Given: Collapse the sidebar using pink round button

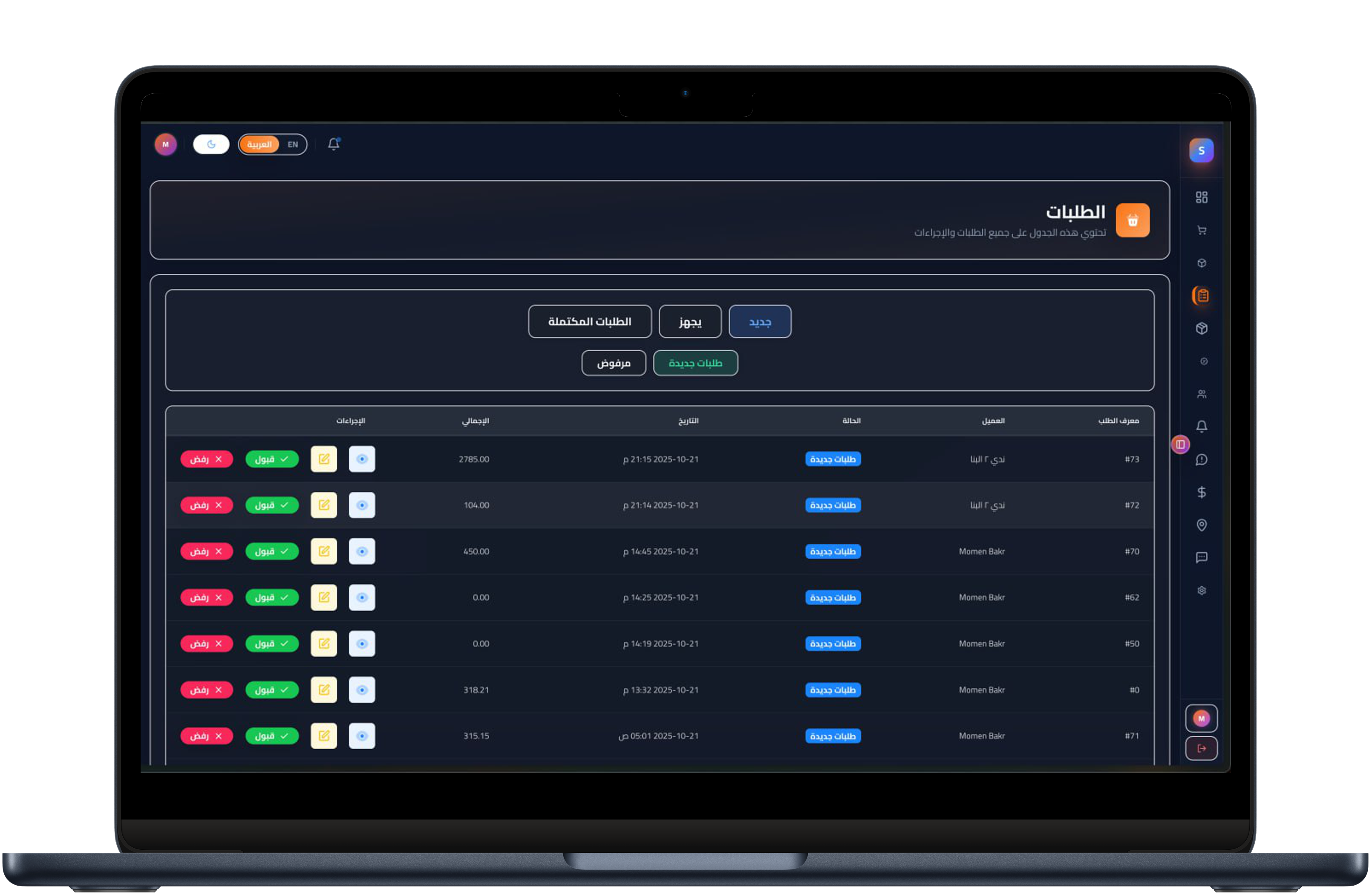Looking at the screenshot, I should (1180, 445).
